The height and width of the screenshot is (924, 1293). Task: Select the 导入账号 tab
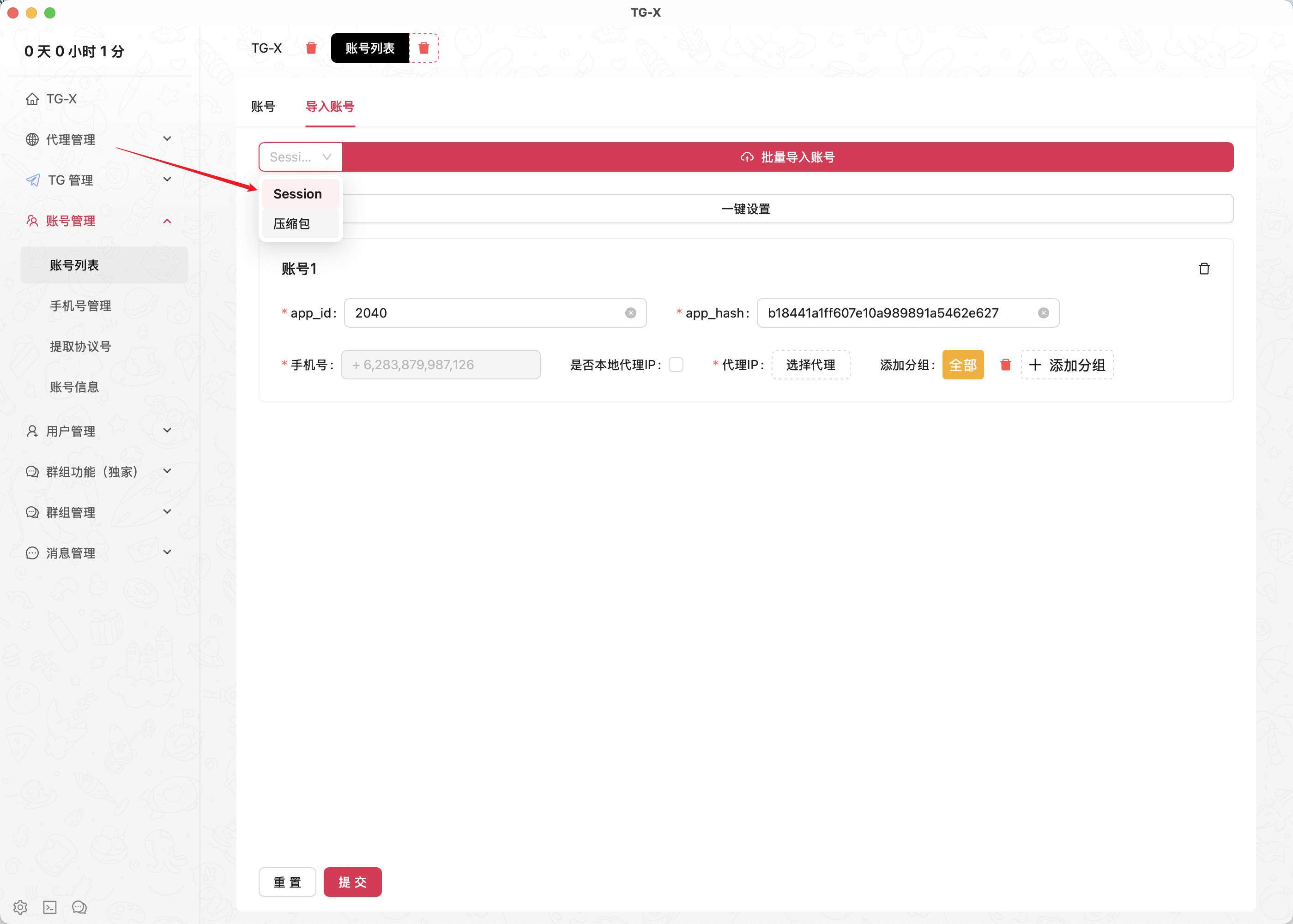point(330,107)
